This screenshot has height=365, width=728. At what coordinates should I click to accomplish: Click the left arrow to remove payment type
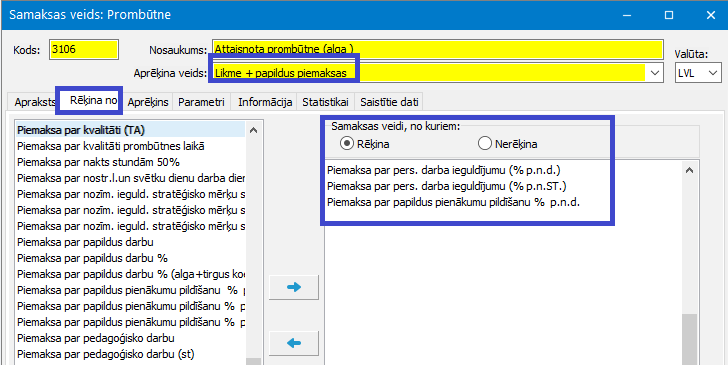click(293, 343)
